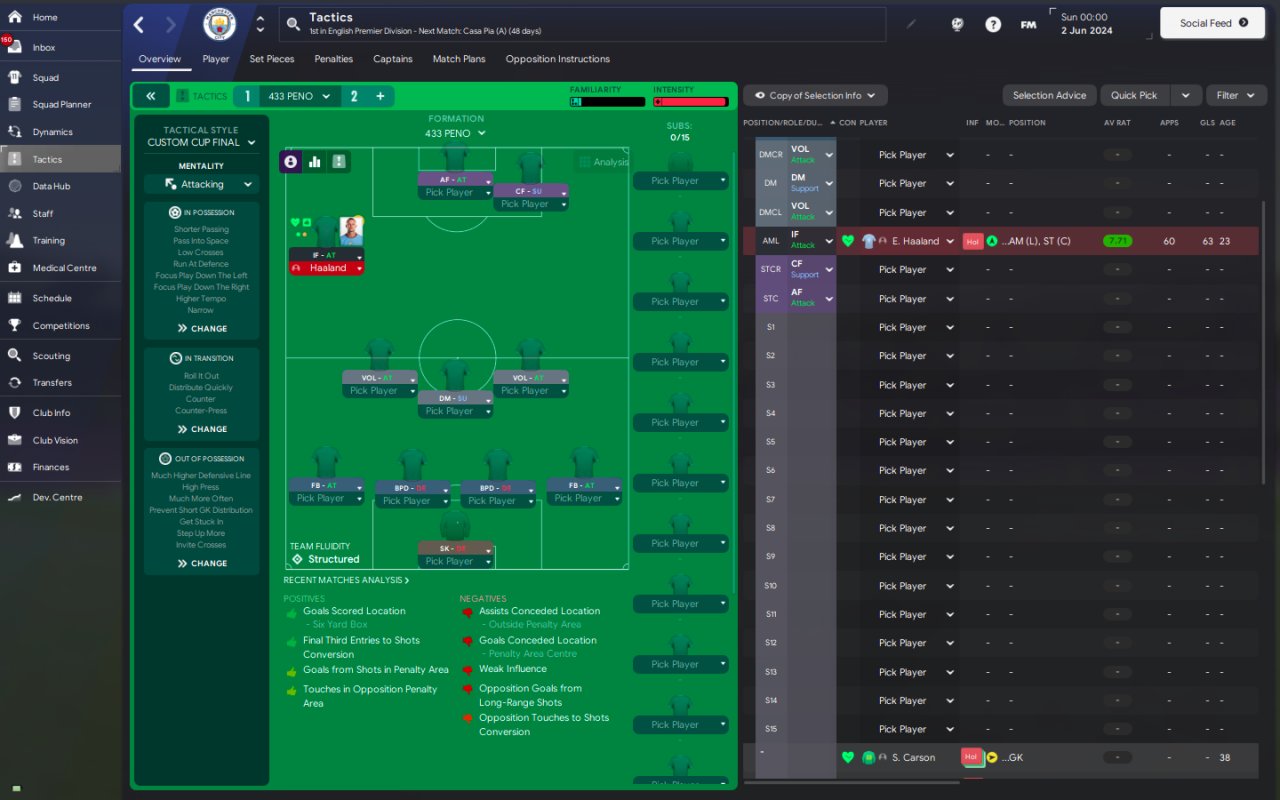Open the Club Info page

[60, 412]
